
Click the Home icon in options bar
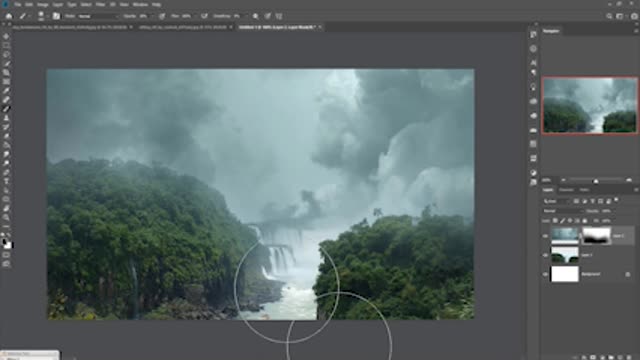(x=9, y=16)
